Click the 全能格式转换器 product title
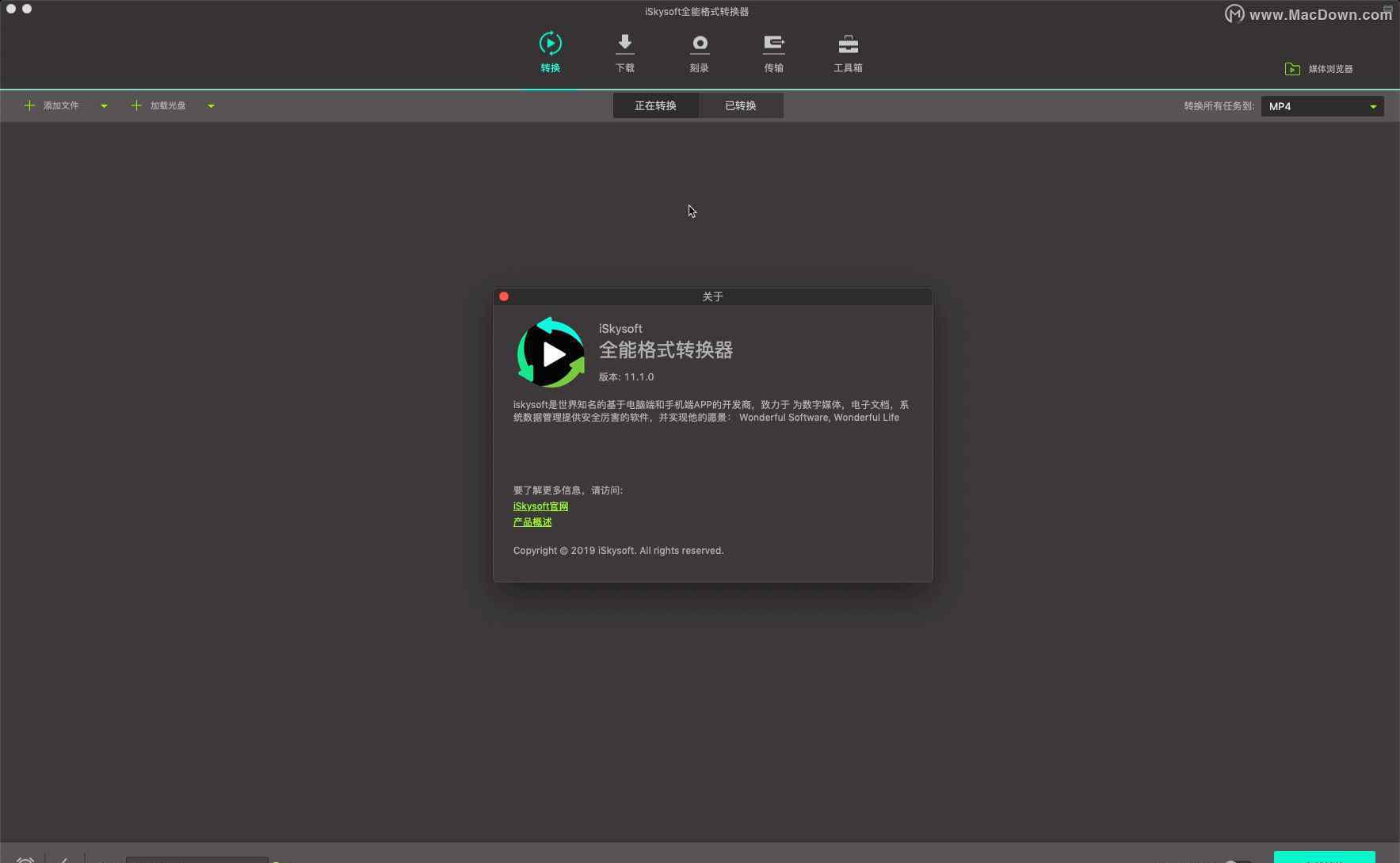The image size is (1400, 863). click(x=666, y=349)
